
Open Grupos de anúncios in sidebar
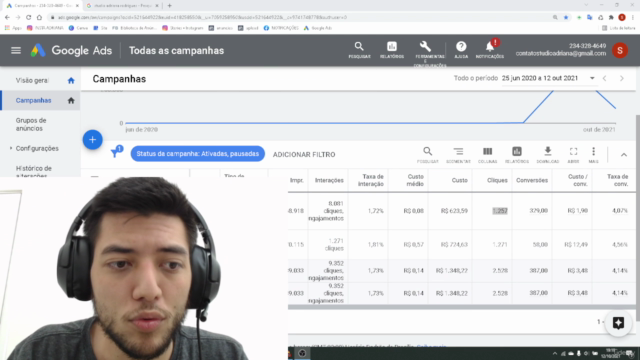pos(31,124)
